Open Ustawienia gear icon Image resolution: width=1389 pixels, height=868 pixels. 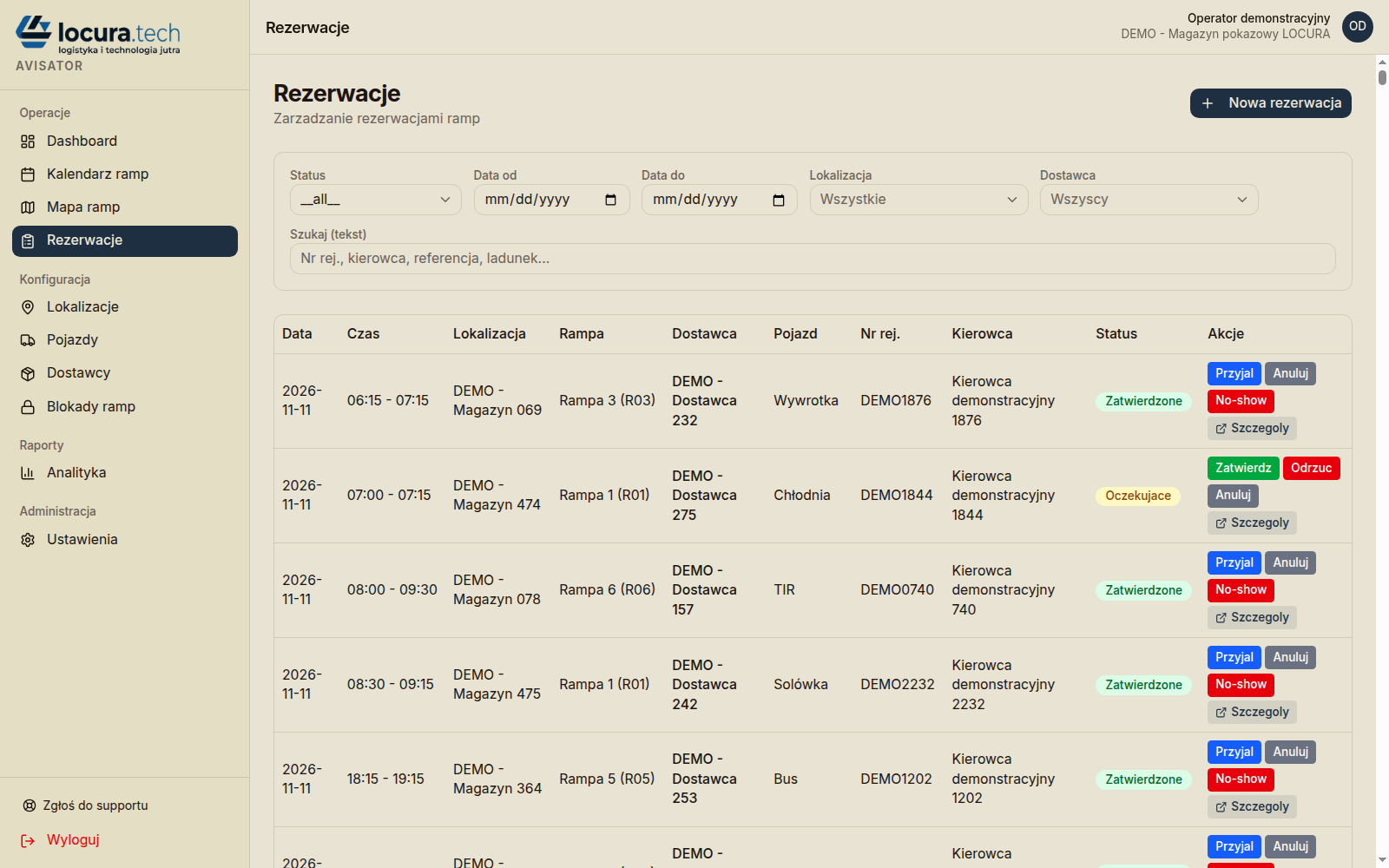(x=28, y=540)
